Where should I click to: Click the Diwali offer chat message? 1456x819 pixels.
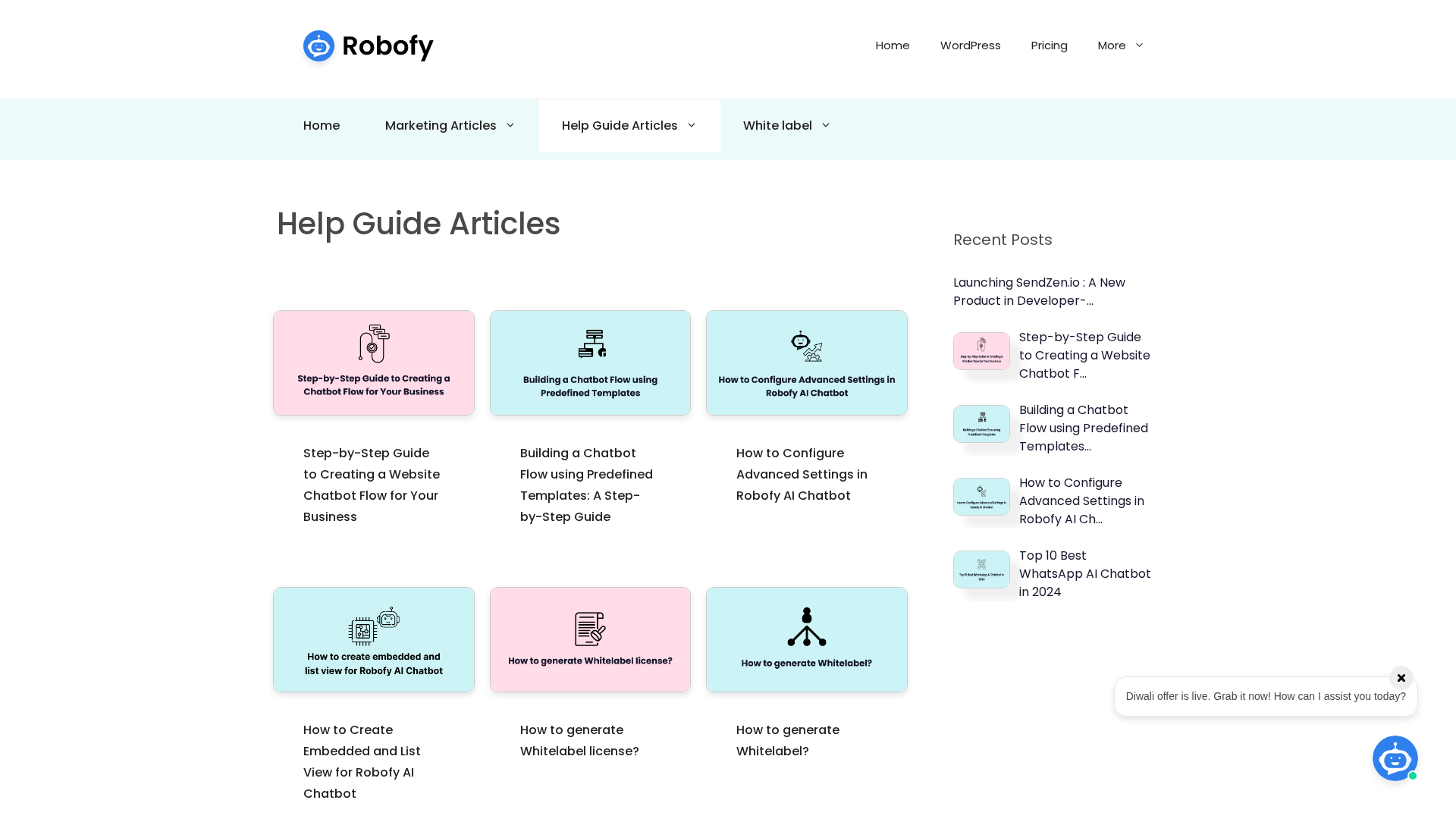point(1264,696)
